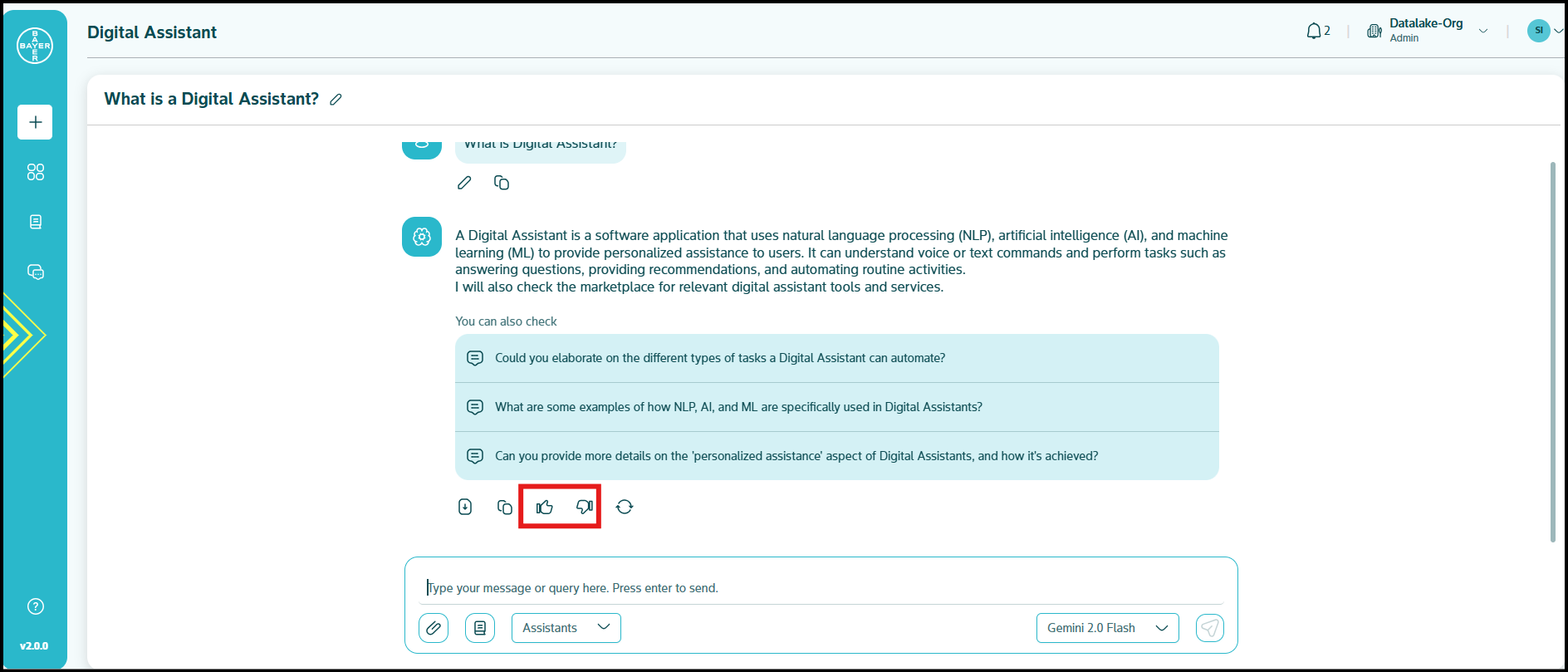The height and width of the screenshot is (672, 1568).
Task: Open the Gemini 2.0 Flash model dropdown
Action: coord(1107,628)
